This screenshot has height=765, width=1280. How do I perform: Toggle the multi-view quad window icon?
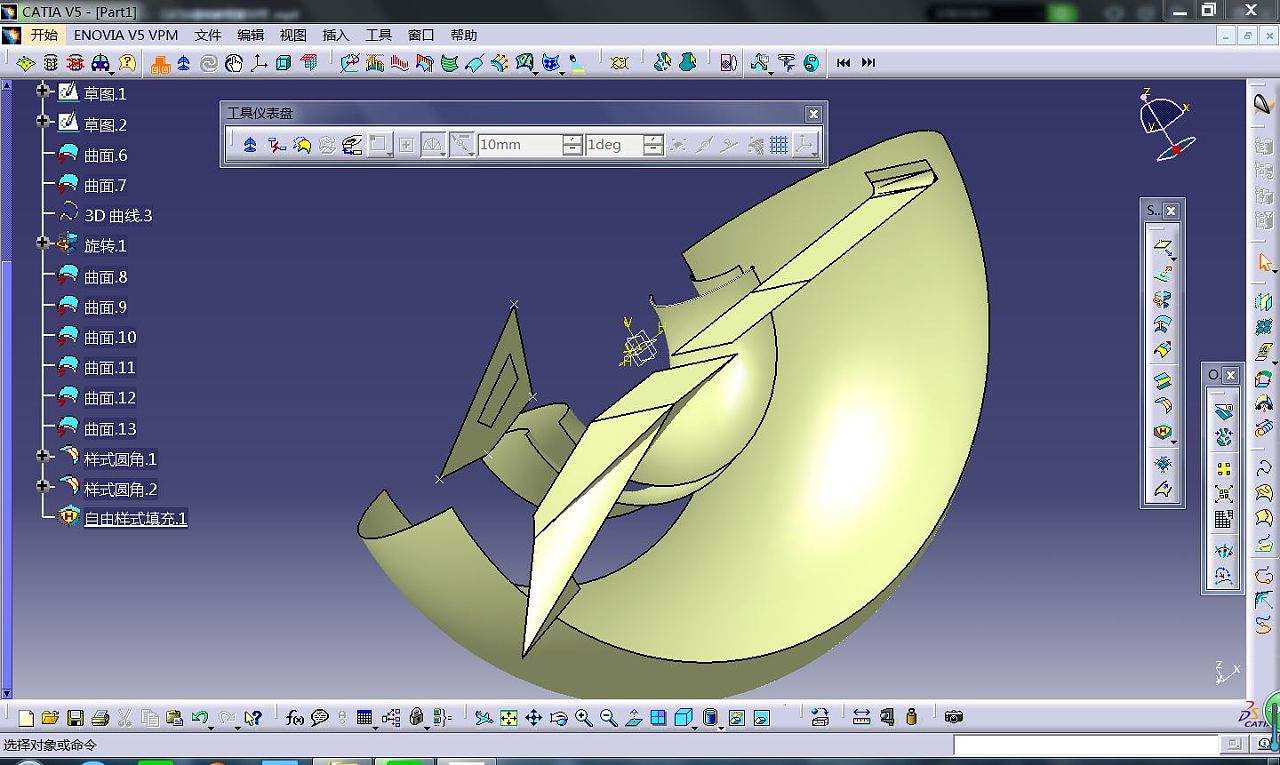[658, 718]
